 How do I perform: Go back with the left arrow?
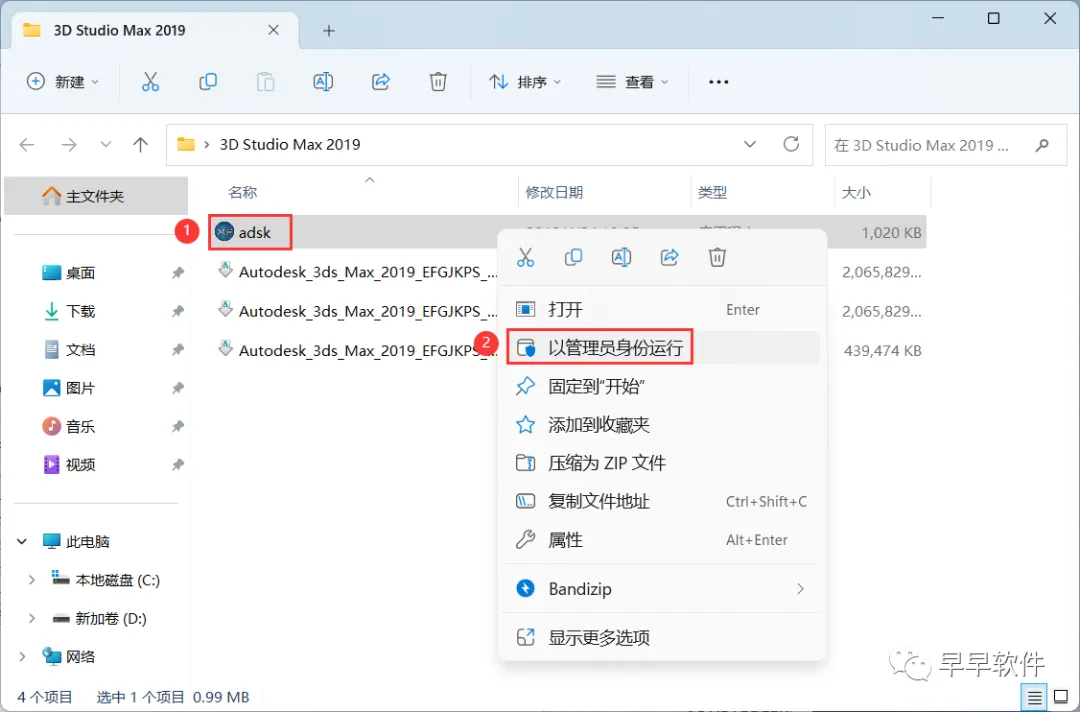pyautogui.click(x=27, y=145)
